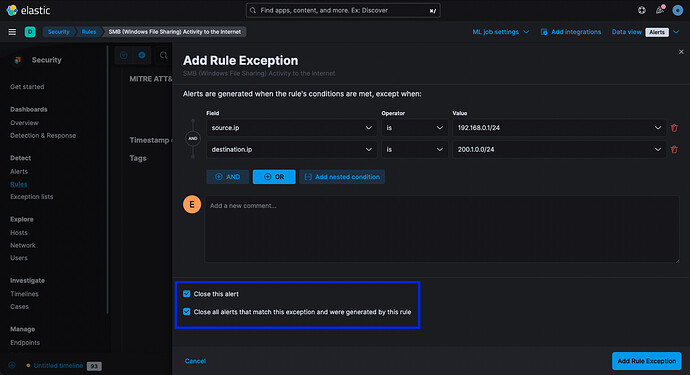Click the Rules breadcrumb
690x375 pixels.
88,32
